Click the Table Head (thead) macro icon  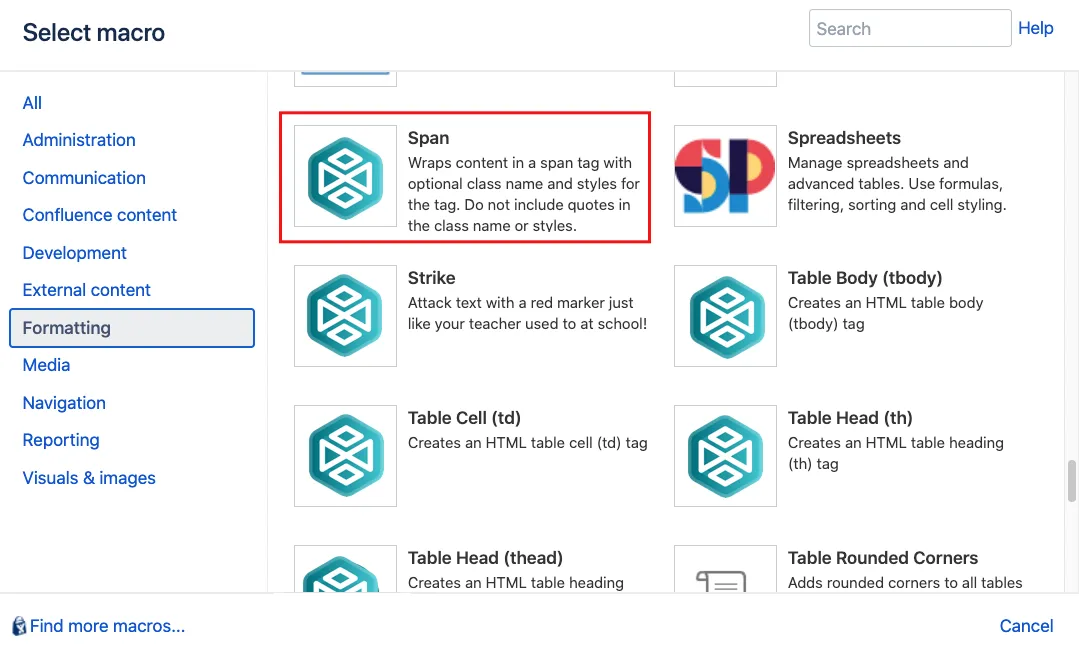pyautogui.click(x=345, y=569)
